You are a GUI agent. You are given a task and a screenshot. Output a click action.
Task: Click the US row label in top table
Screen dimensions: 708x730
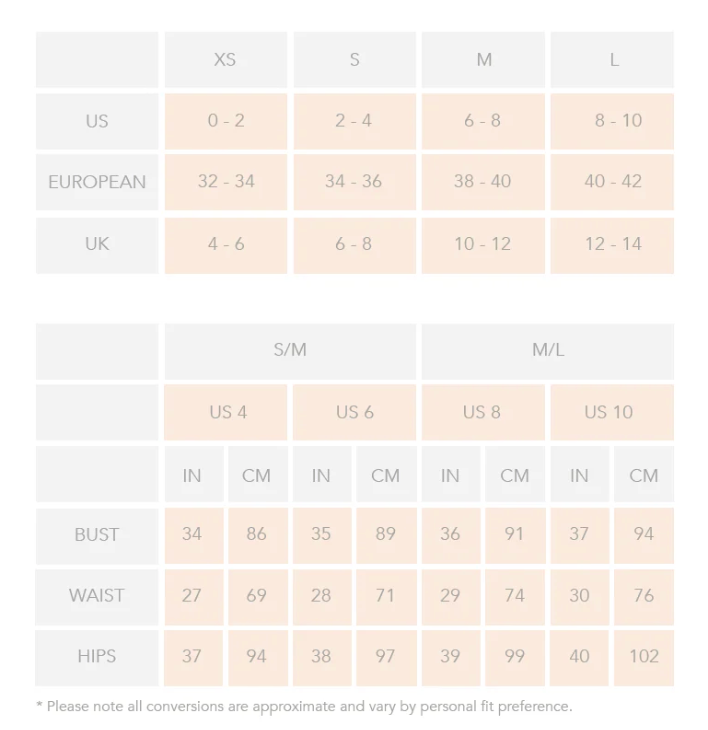tap(97, 121)
